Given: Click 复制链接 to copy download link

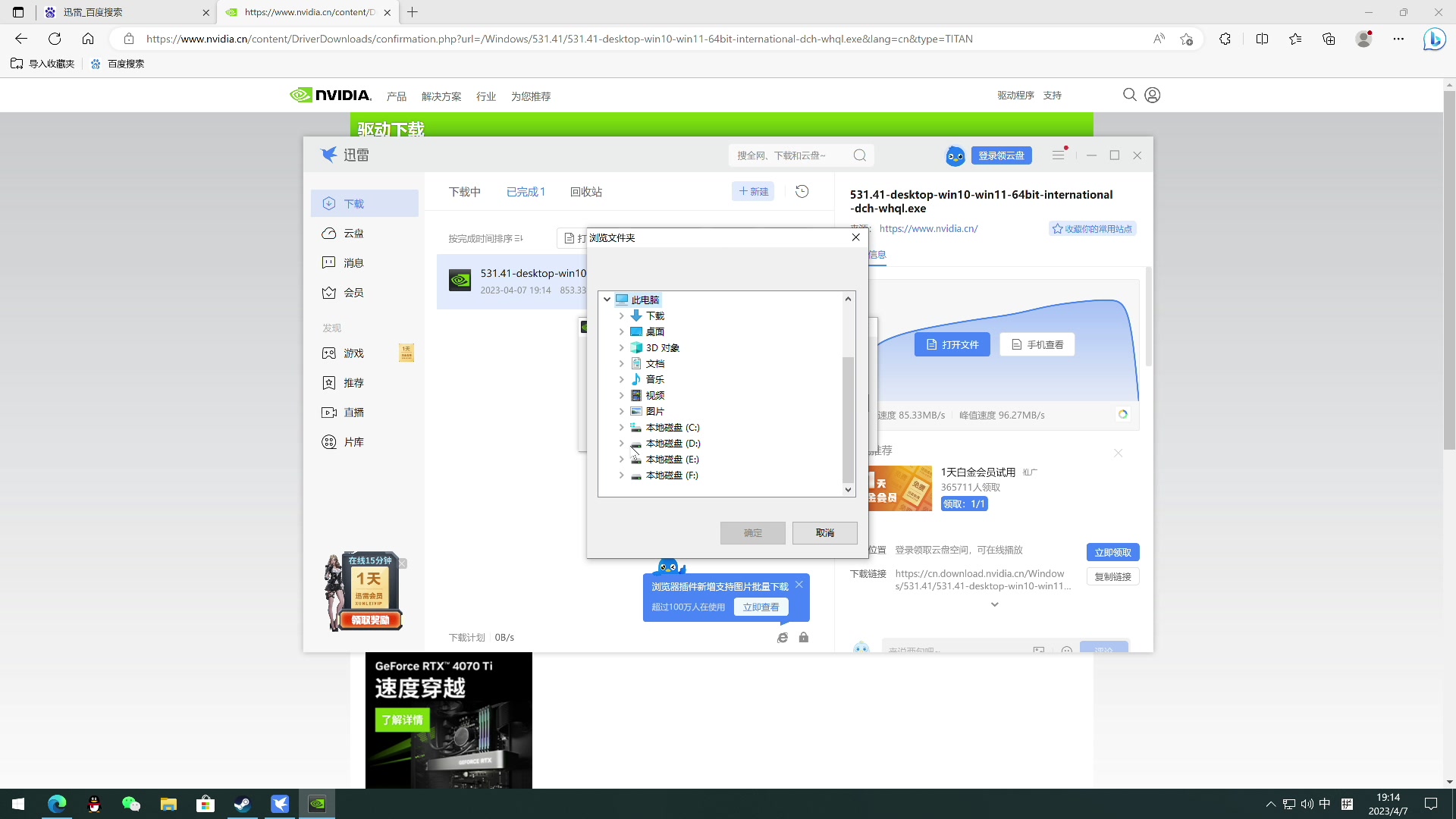Looking at the screenshot, I should coord(1112,576).
